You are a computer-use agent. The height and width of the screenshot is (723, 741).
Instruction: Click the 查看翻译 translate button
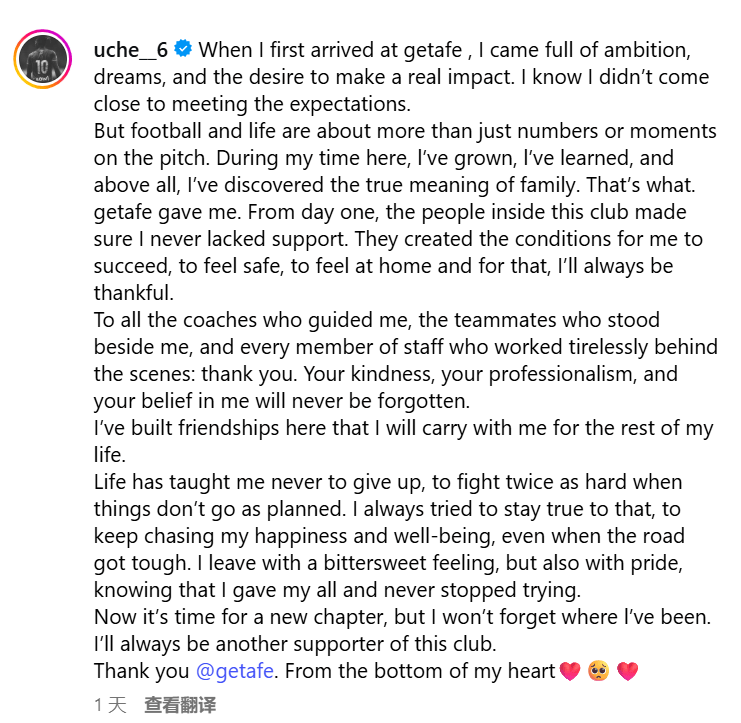pos(180,705)
